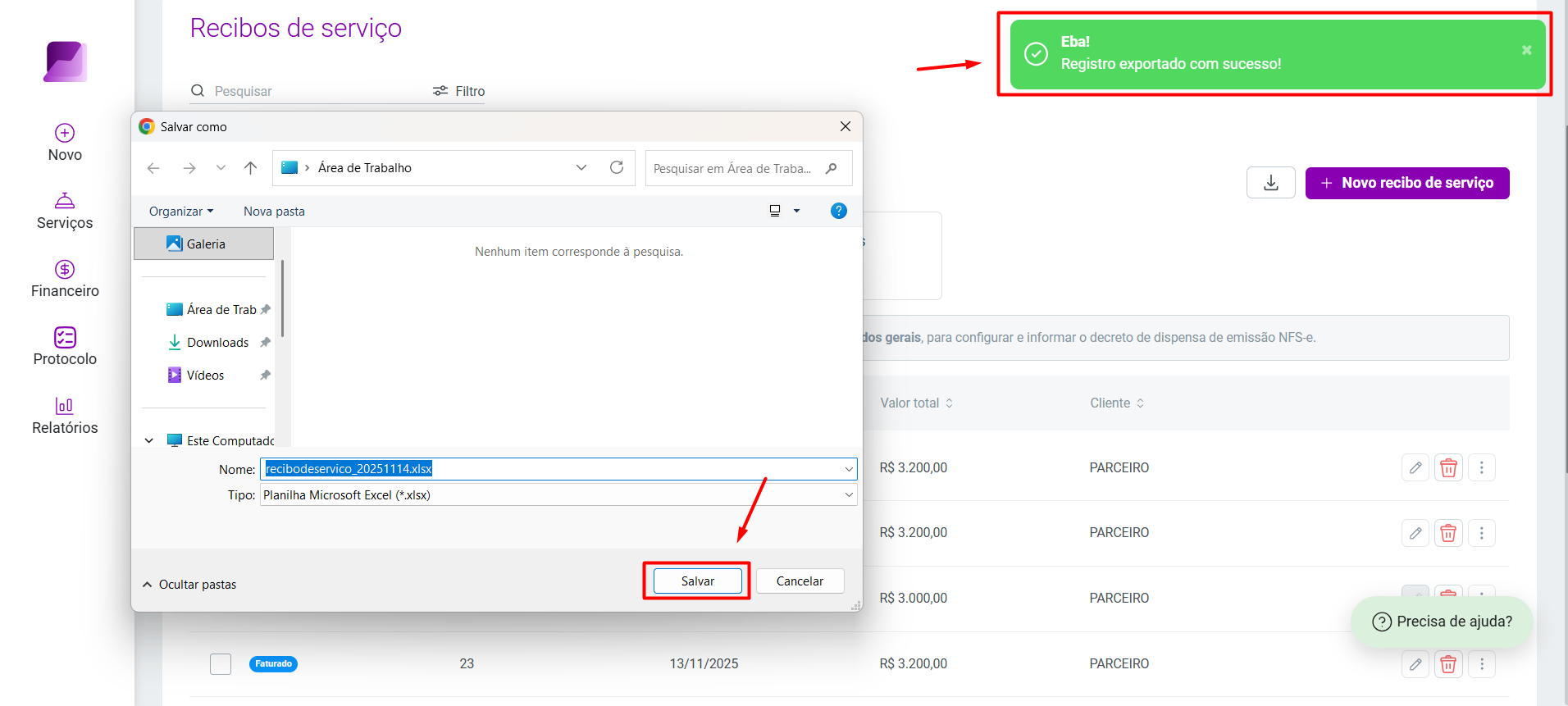
Task: Close the Salvar como dialog
Action: coord(846,126)
